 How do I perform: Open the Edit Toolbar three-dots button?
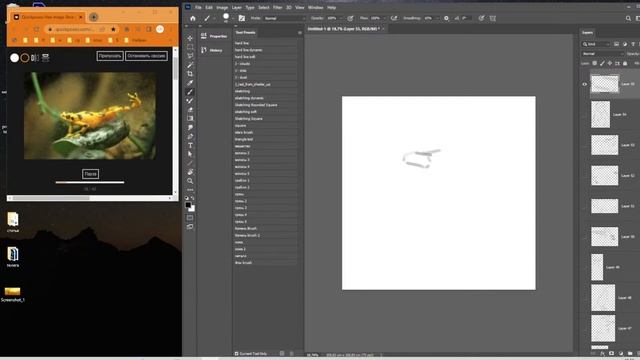[x=190, y=190]
